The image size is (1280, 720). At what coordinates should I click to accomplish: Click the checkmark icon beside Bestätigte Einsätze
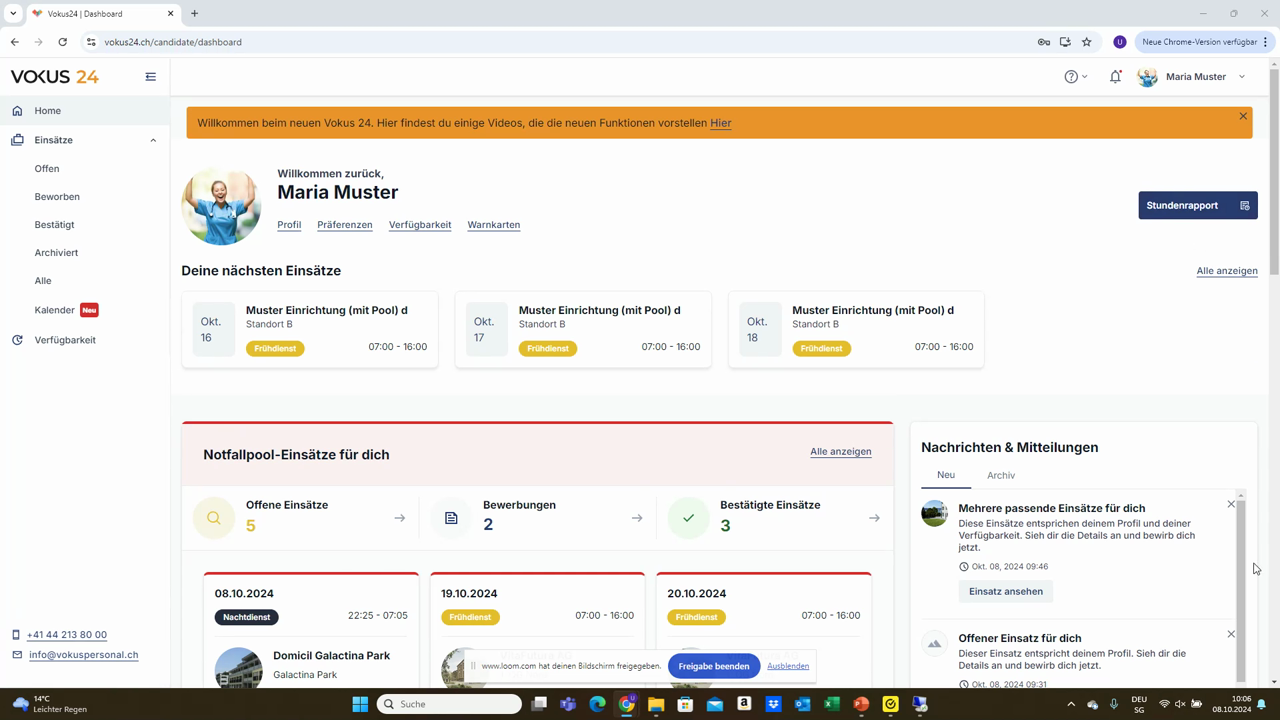point(688,518)
